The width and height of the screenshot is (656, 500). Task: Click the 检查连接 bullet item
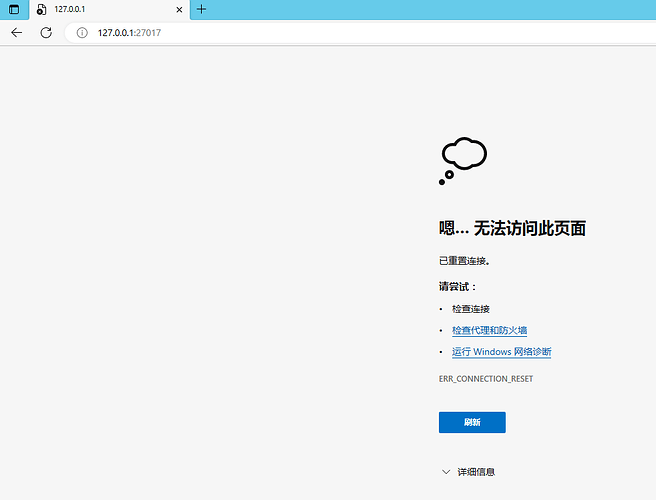(470, 309)
